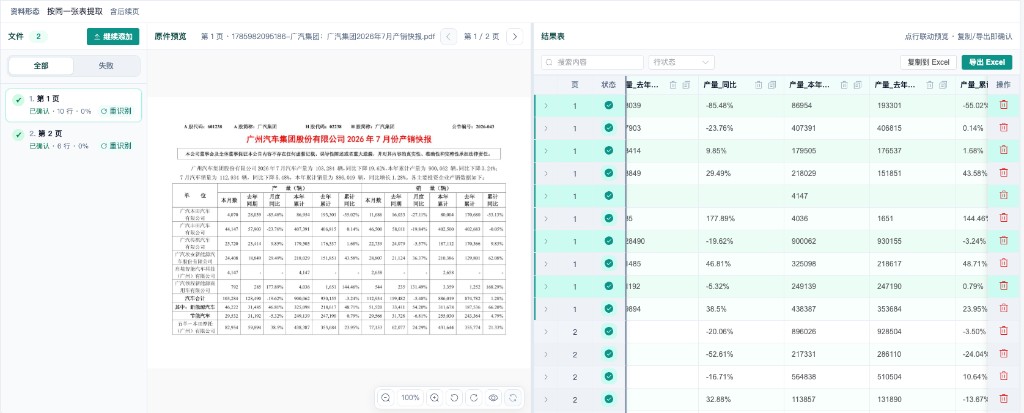Click 重识别 for 第 1 页
Image resolution: width=1024 pixels, height=413 pixels.
[116, 111]
